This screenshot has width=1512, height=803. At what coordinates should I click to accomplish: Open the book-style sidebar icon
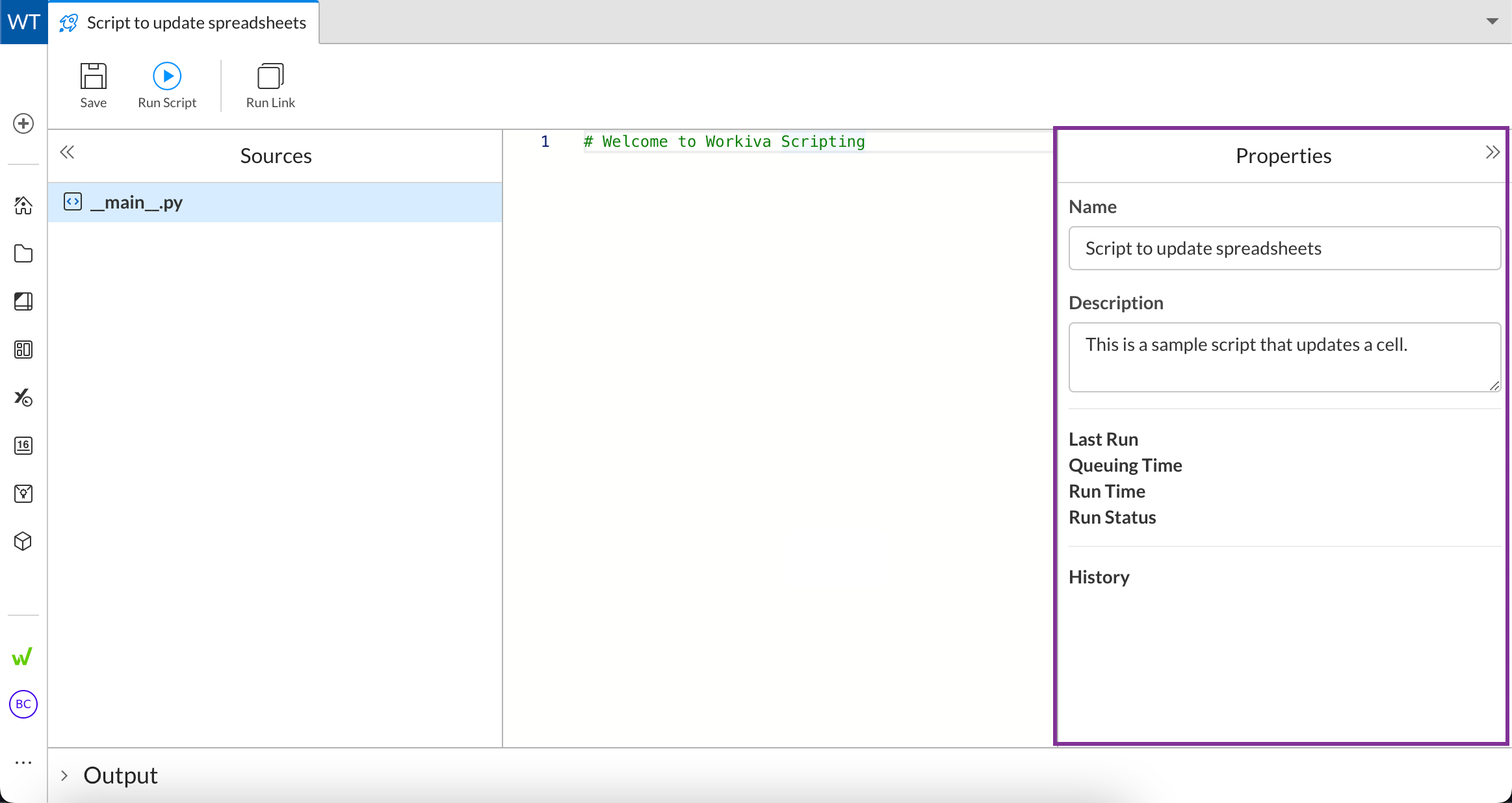coord(23,301)
